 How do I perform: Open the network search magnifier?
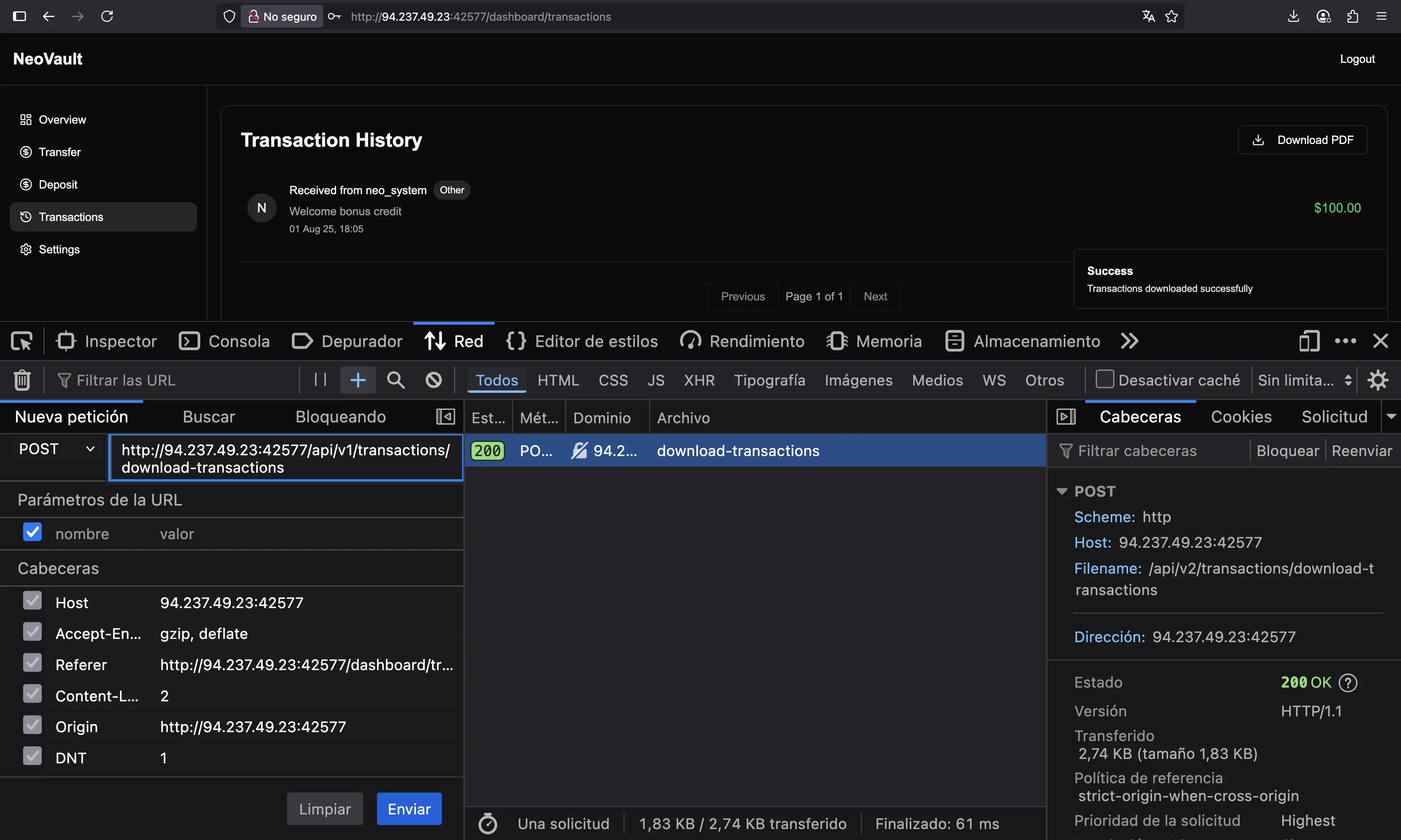point(396,380)
